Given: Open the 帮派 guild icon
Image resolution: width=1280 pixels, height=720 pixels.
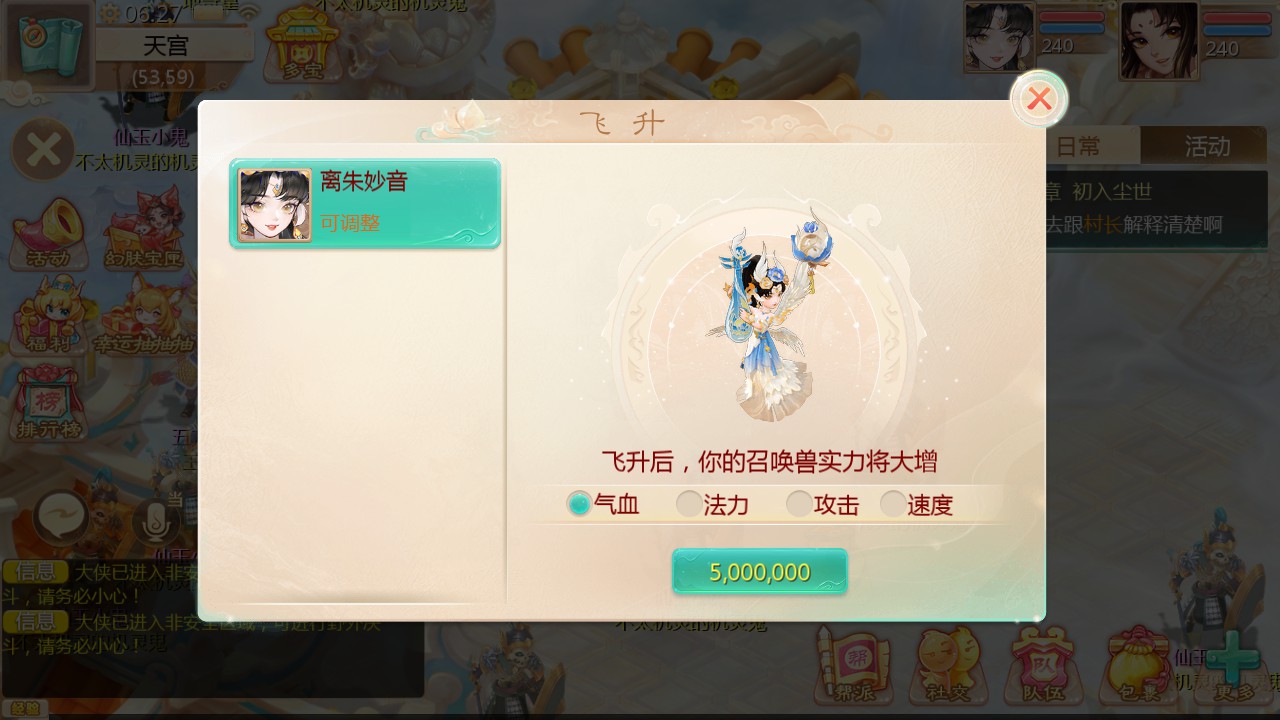Looking at the screenshot, I should (853, 665).
